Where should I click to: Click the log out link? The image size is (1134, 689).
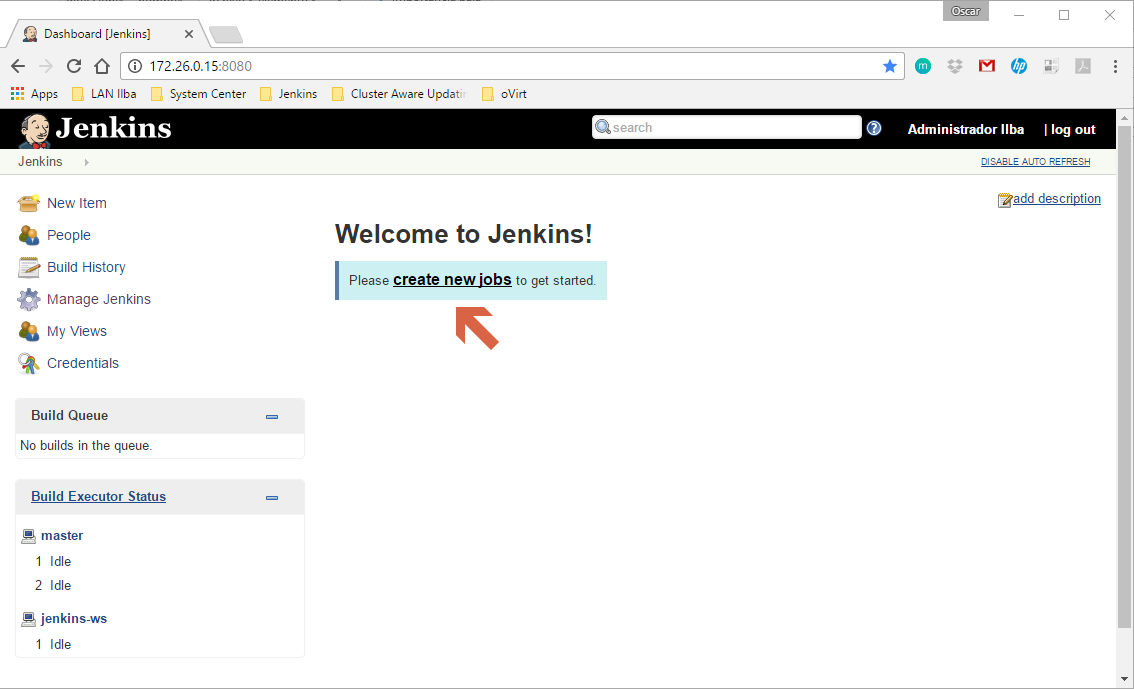(x=1073, y=129)
